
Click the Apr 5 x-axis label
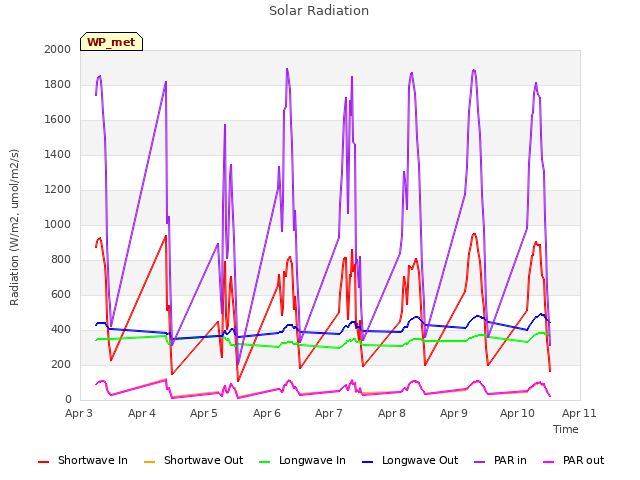pyautogui.click(x=204, y=413)
